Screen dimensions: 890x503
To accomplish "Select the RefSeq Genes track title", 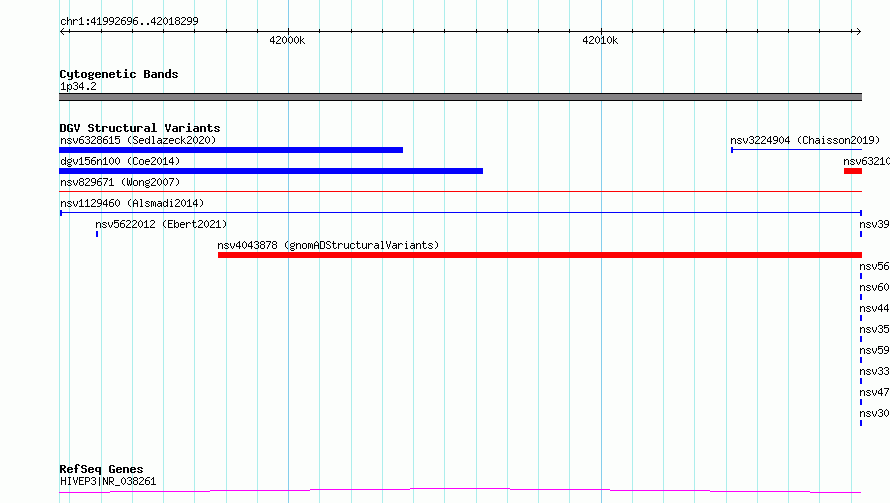I will point(101,469).
